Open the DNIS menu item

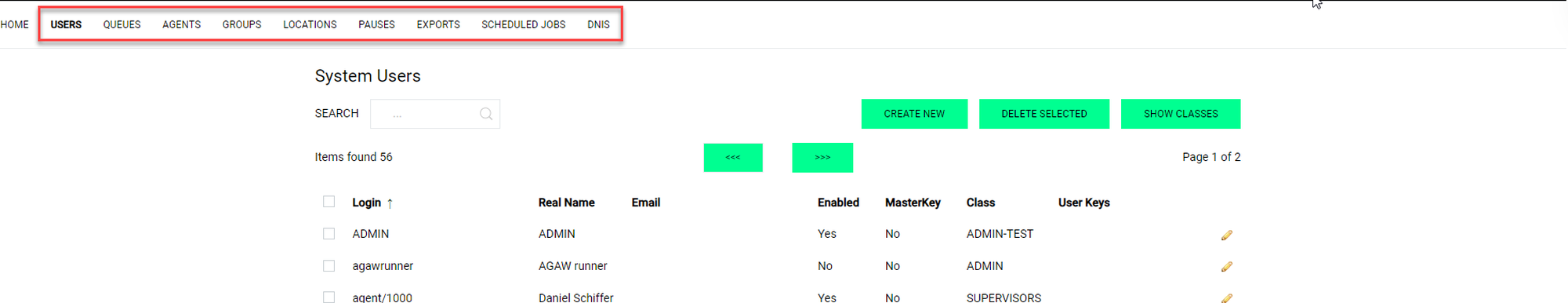[598, 24]
